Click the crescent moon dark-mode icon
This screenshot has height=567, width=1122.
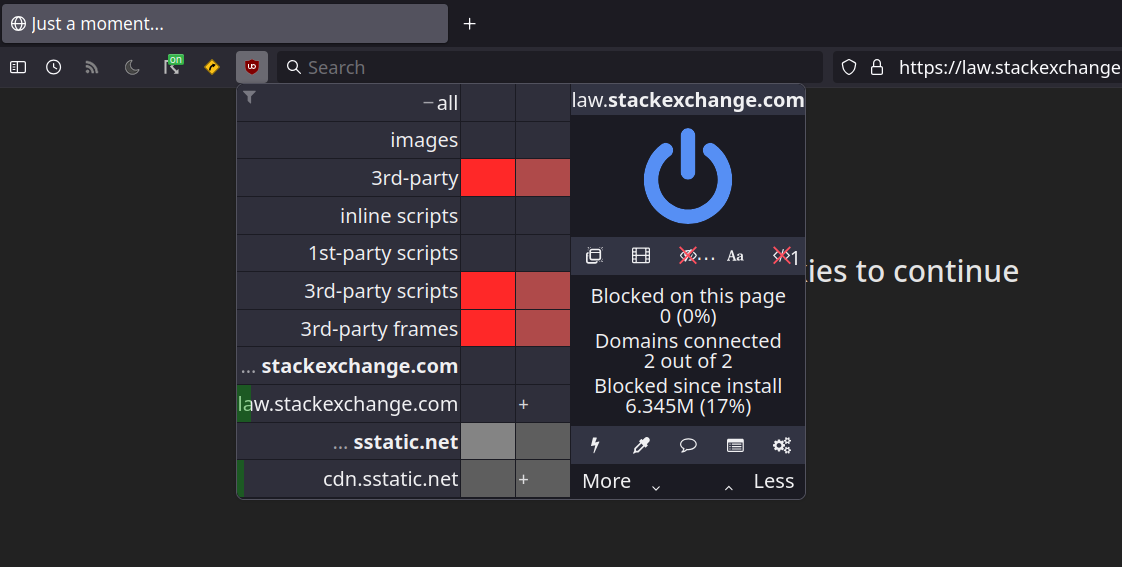point(132,67)
